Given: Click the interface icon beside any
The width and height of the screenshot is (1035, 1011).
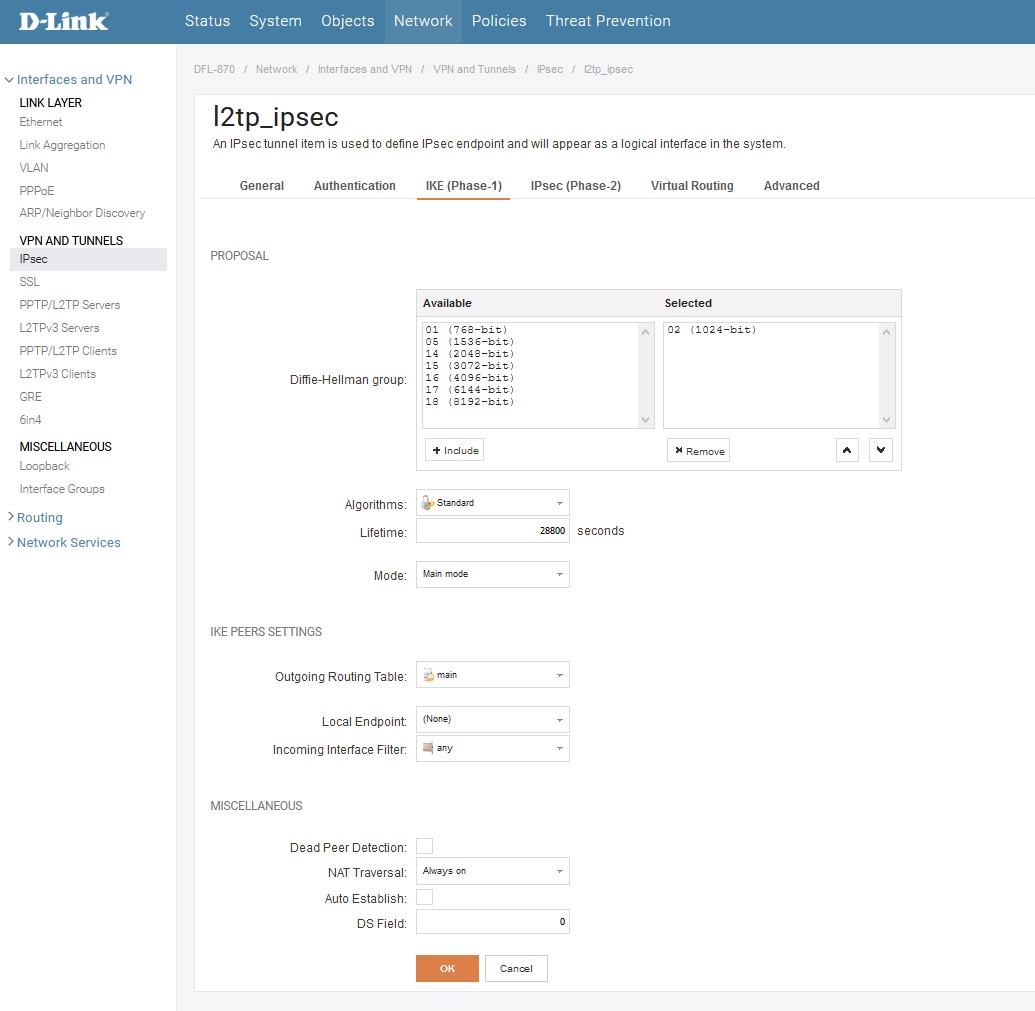Looking at the screenshot, I should pyautogui.click(x=428, y=748).
